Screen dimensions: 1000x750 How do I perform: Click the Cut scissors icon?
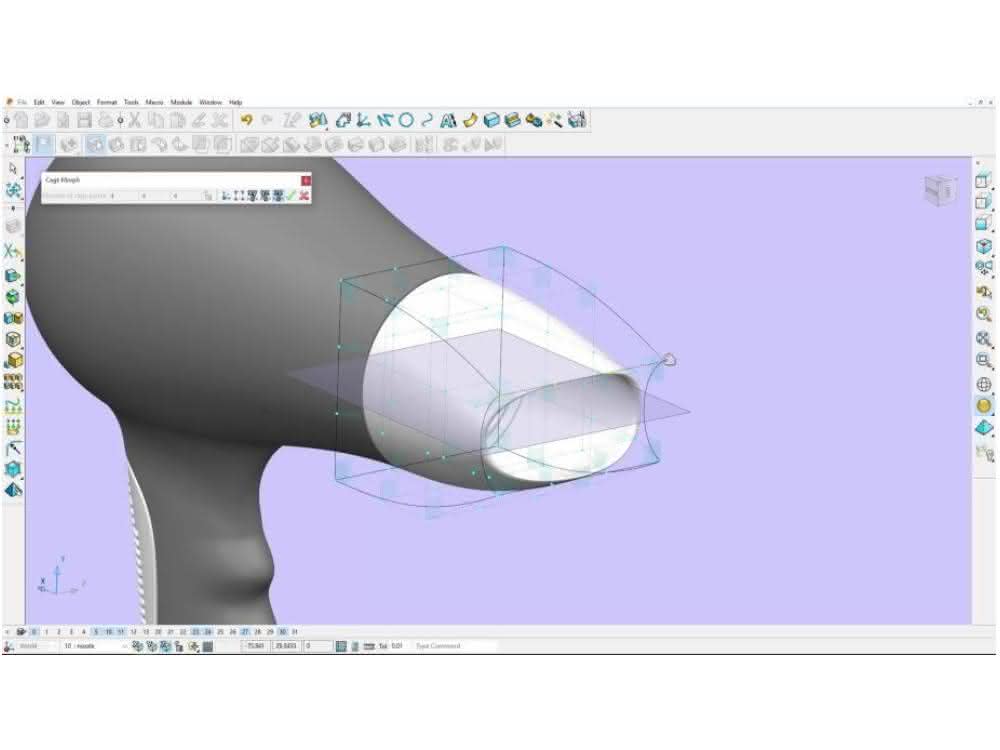coord(135,120)
